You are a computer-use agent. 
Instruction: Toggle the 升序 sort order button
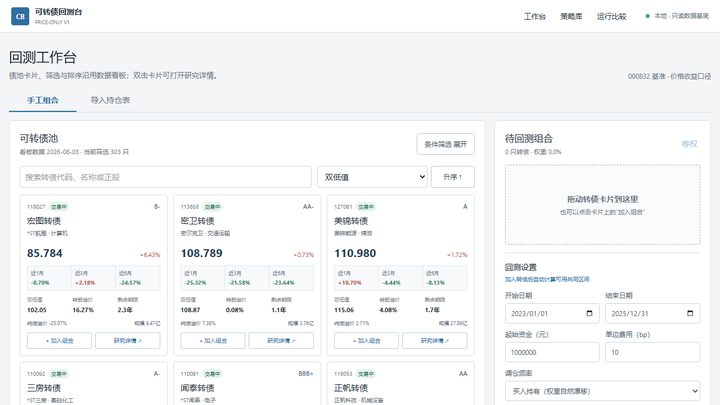(x=452, y=177)
